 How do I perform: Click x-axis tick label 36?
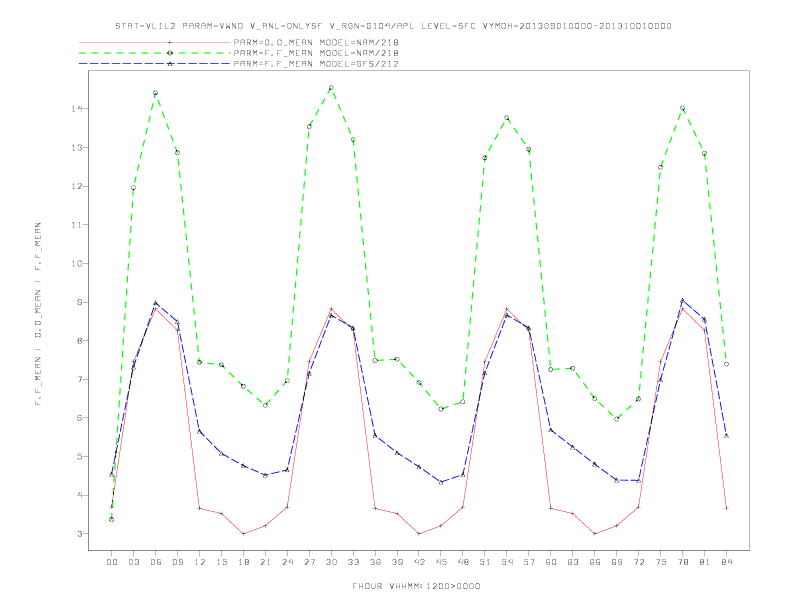point(375,562)
